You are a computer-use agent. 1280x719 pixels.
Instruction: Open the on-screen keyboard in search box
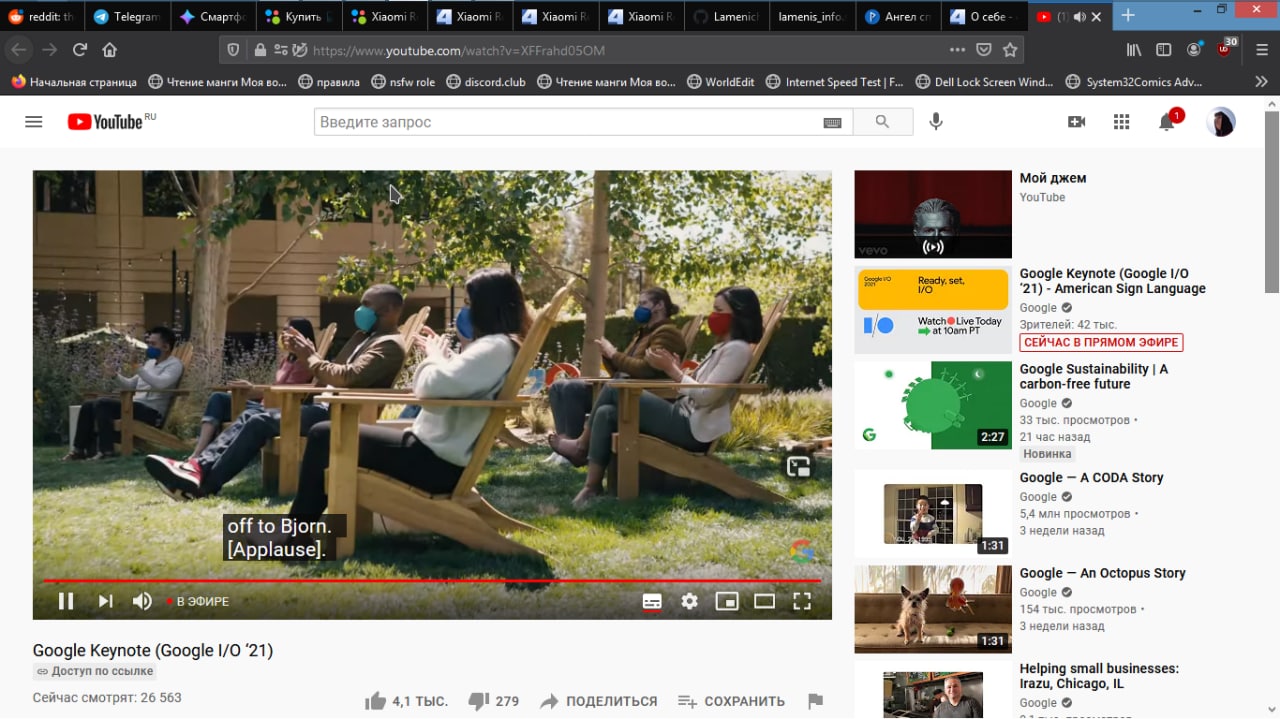[x=832, y=122]
